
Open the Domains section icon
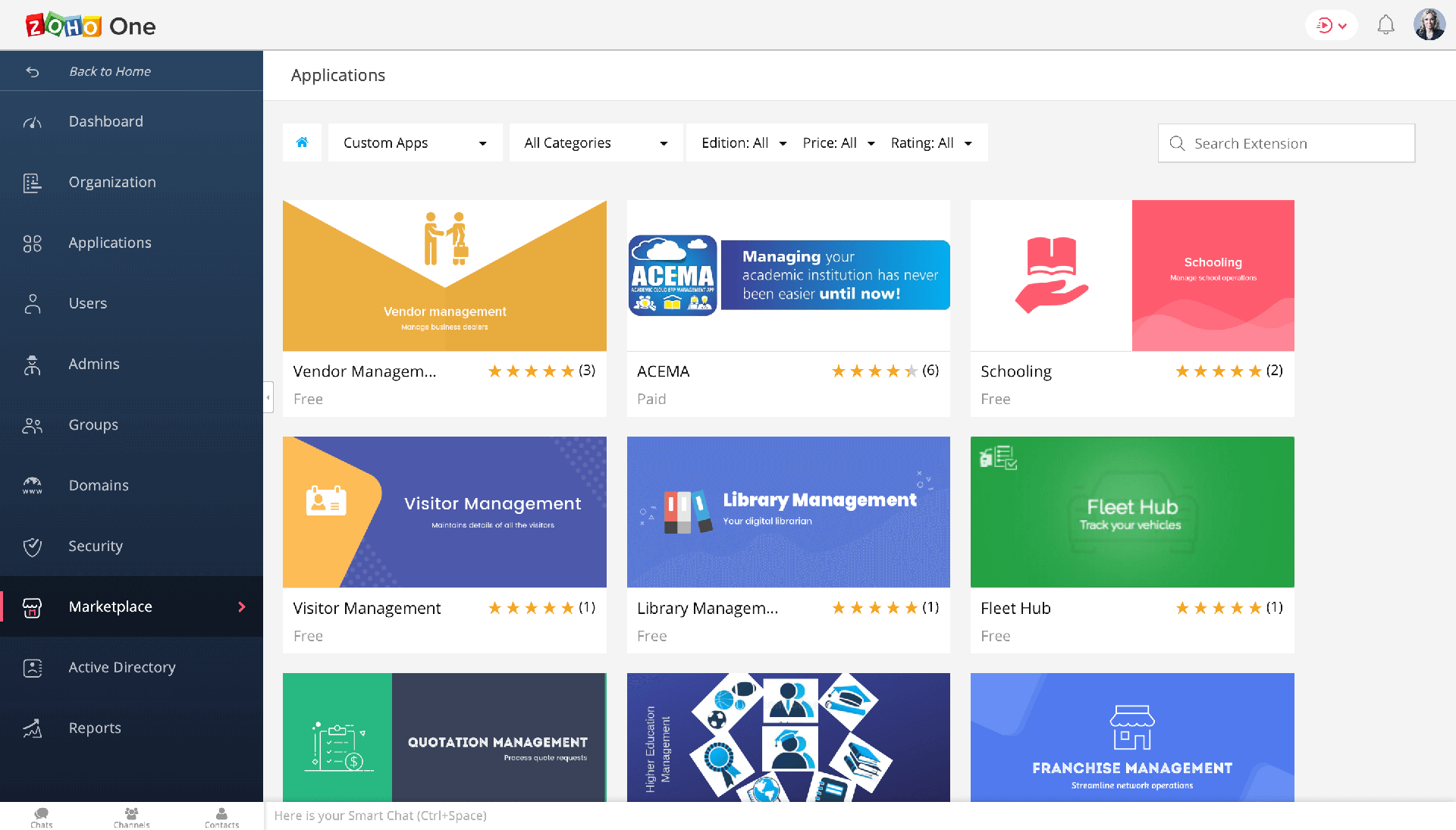[x=33, y=485]
